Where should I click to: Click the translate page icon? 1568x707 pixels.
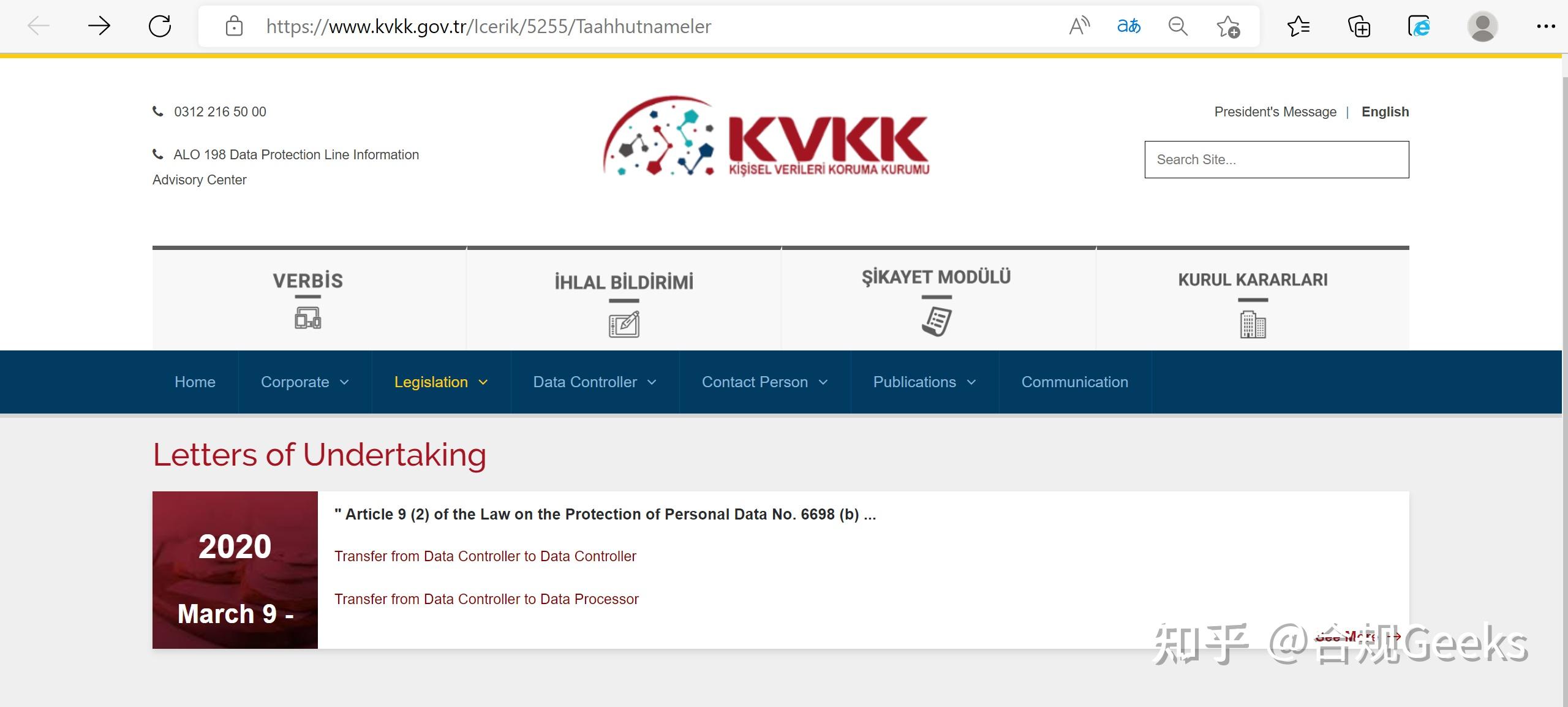1128,26
